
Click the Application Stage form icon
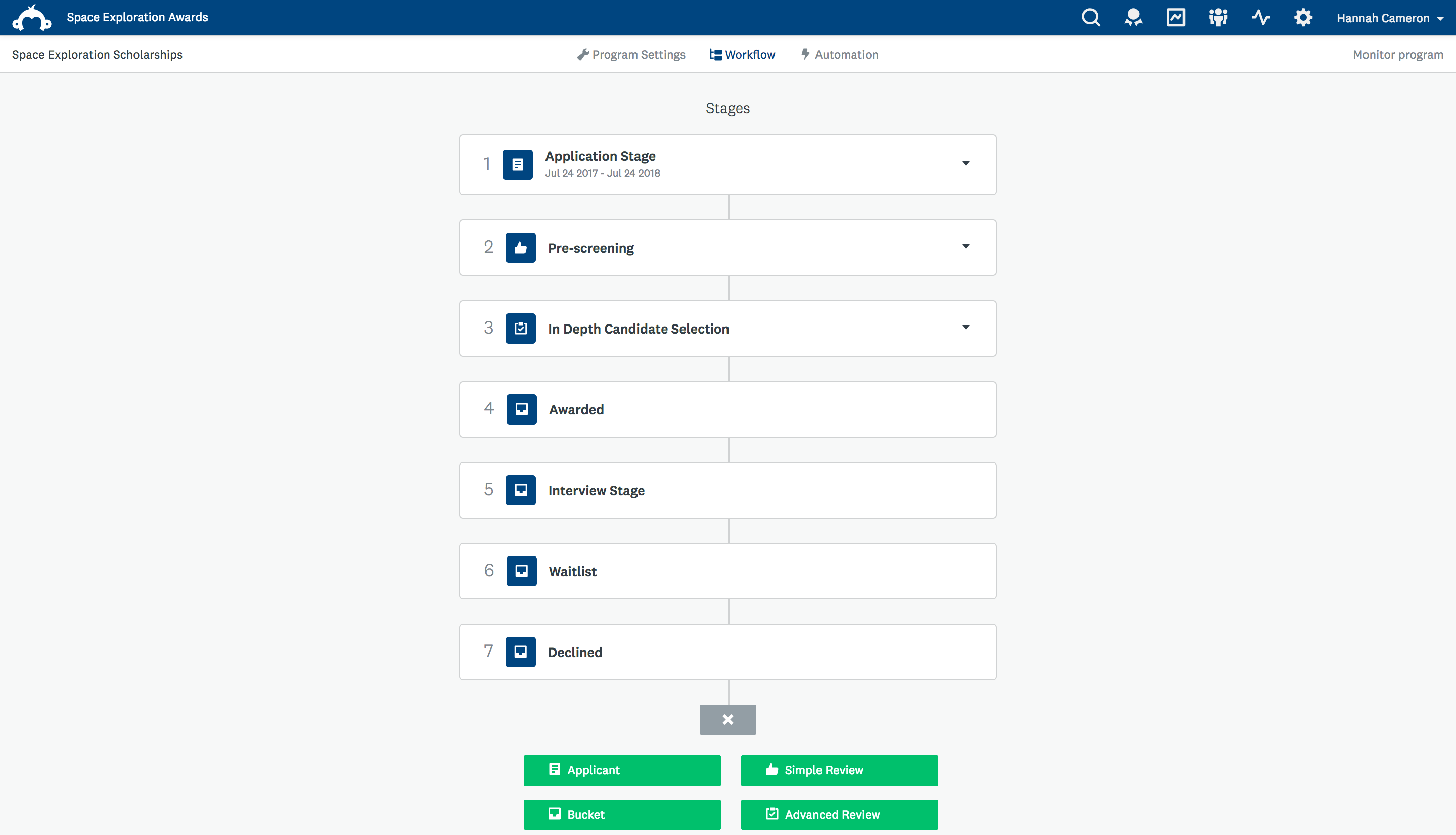[517, 165]
